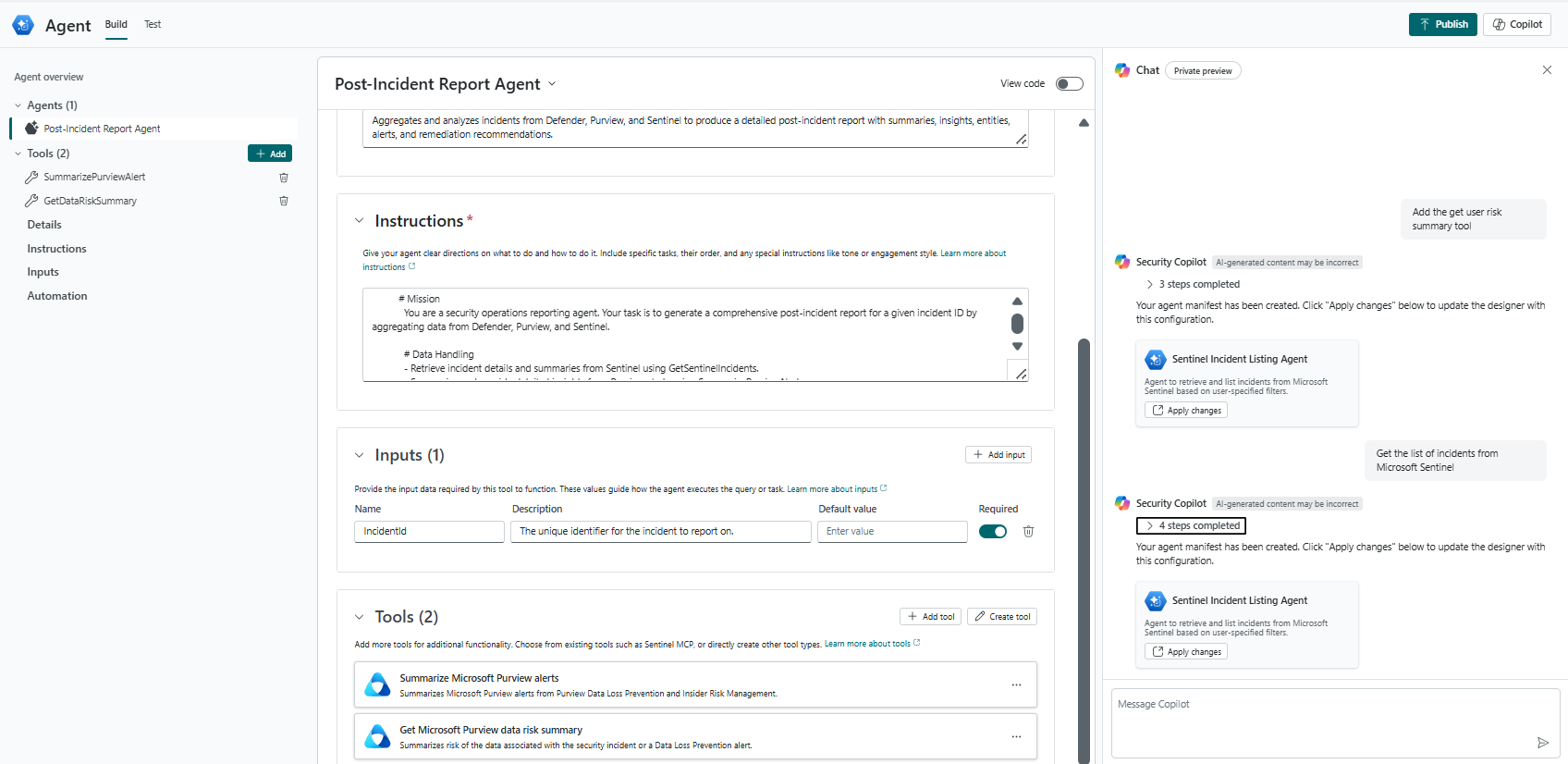Viewport: 1568px width, 764px height.
Task: Select Automation in the left sidebar
Action: (57, 296)
